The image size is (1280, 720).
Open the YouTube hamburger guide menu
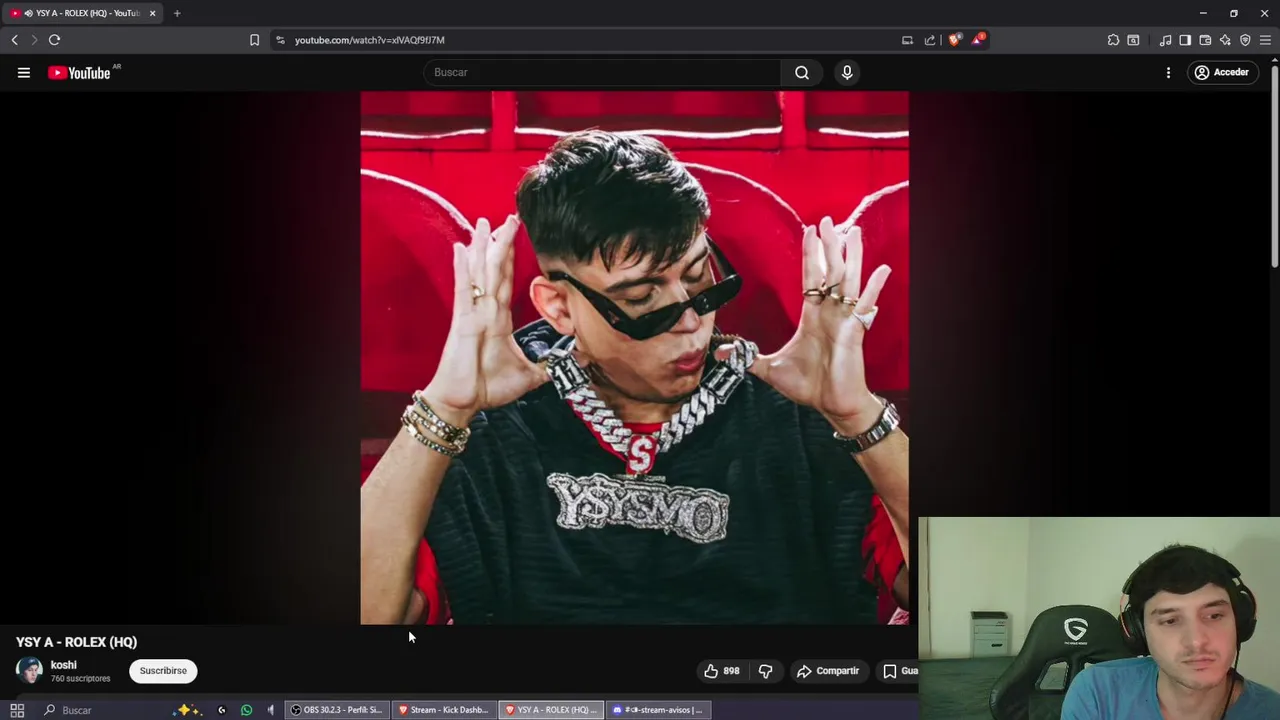(x=24, y=72)
